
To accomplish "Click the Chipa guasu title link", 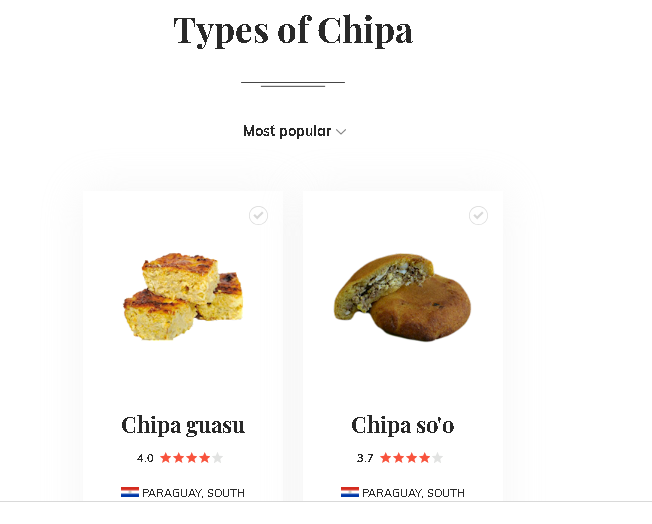I will pyautogui.click(x=183, y=425).
